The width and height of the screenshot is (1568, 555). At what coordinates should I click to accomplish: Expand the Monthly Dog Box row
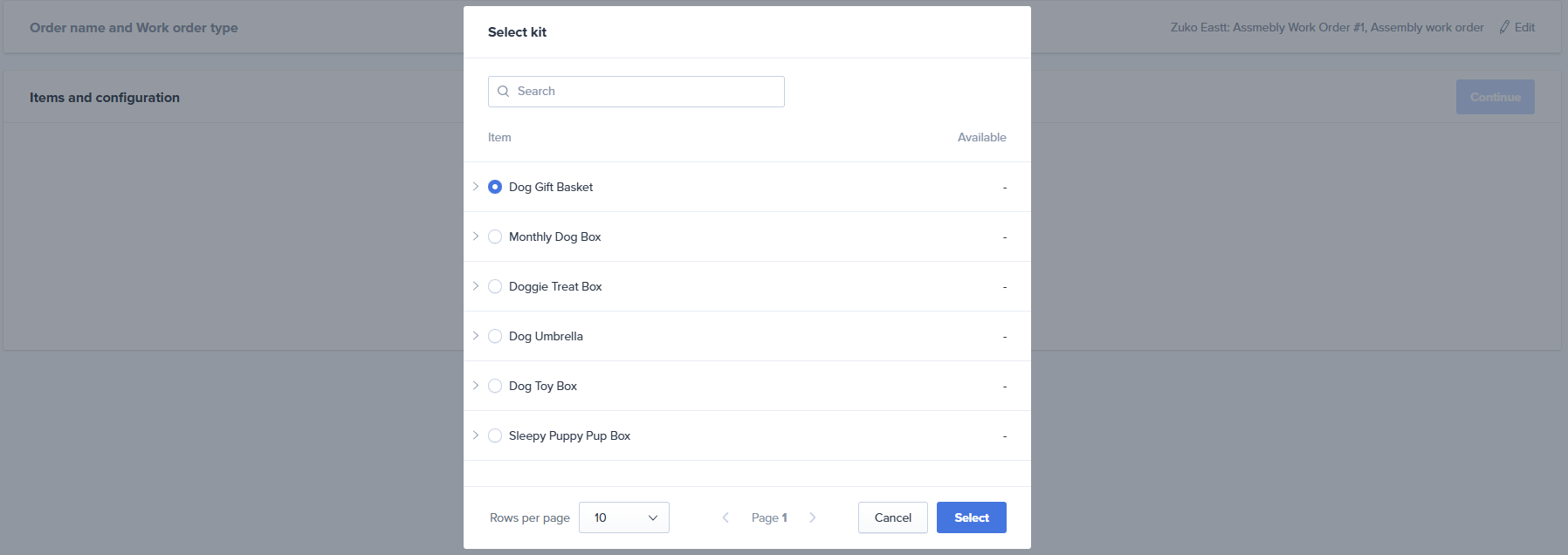pyautogui.click(x=476, y=236)
